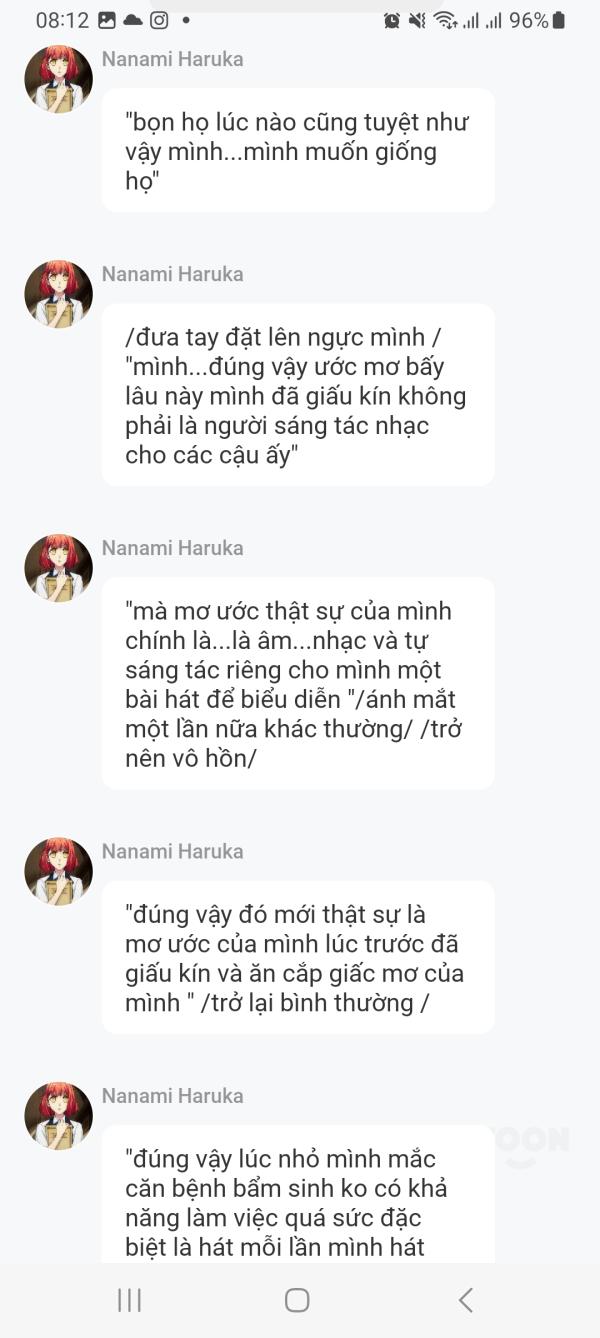This screenshot has height=1338, width=600.
Task: Tap the "đúng vậy lúc nhỏ mình mắc" message
Action: (298, 1202)
